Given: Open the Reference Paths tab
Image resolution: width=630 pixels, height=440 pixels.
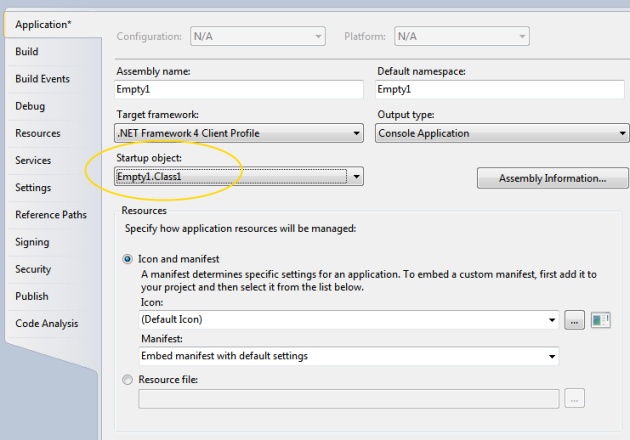Looking at the screenshot, I should pyautogui.click(x=51, y=215).
